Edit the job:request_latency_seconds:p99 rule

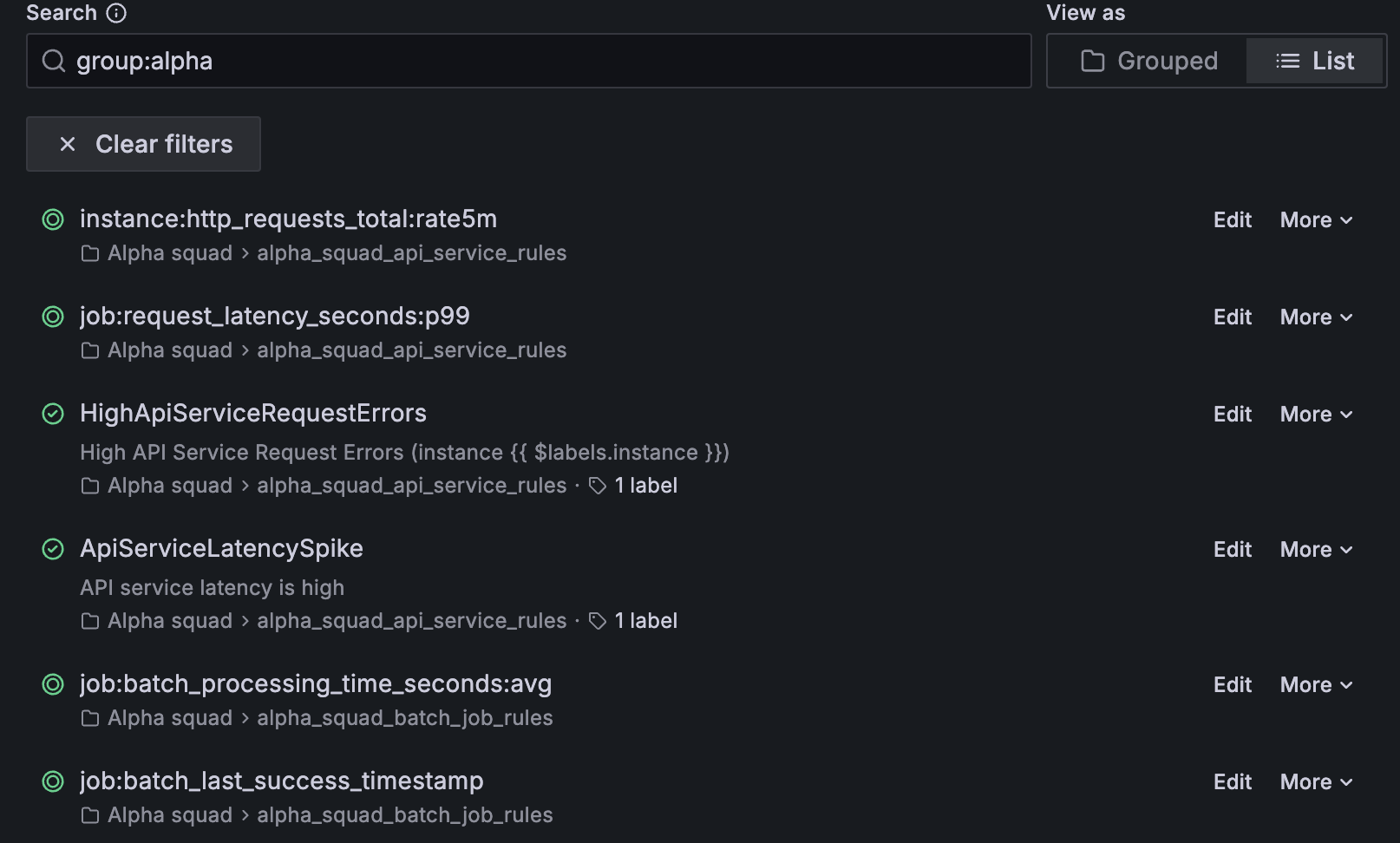1232,317
